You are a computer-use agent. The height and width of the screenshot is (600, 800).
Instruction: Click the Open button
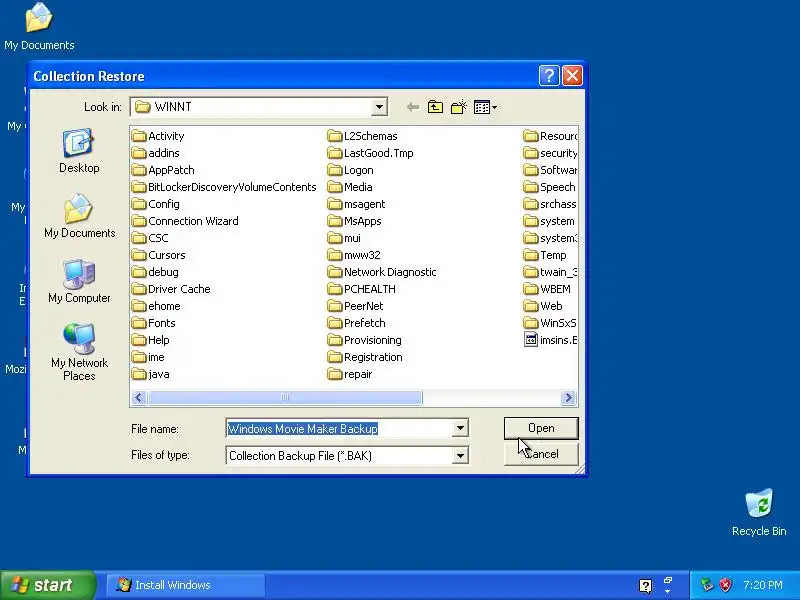point(541,428)
